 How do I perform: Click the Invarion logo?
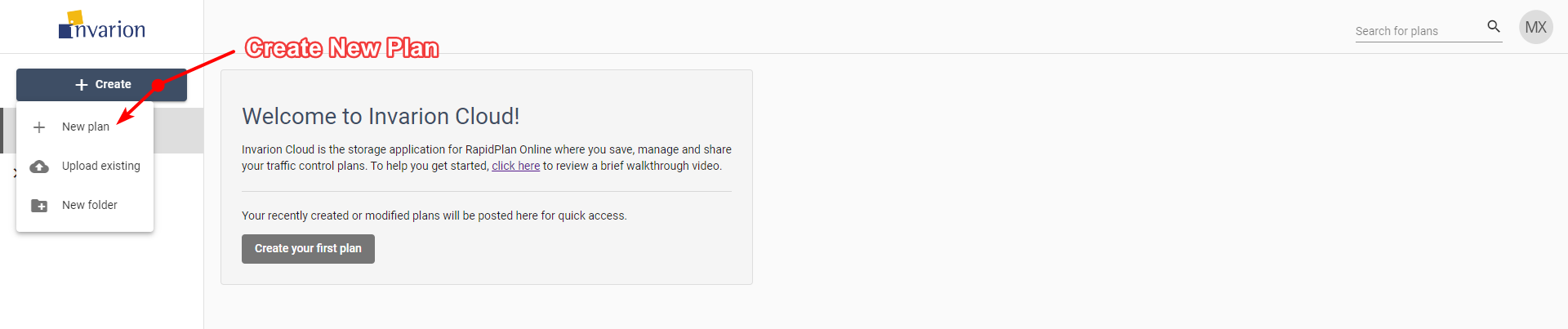102,26
